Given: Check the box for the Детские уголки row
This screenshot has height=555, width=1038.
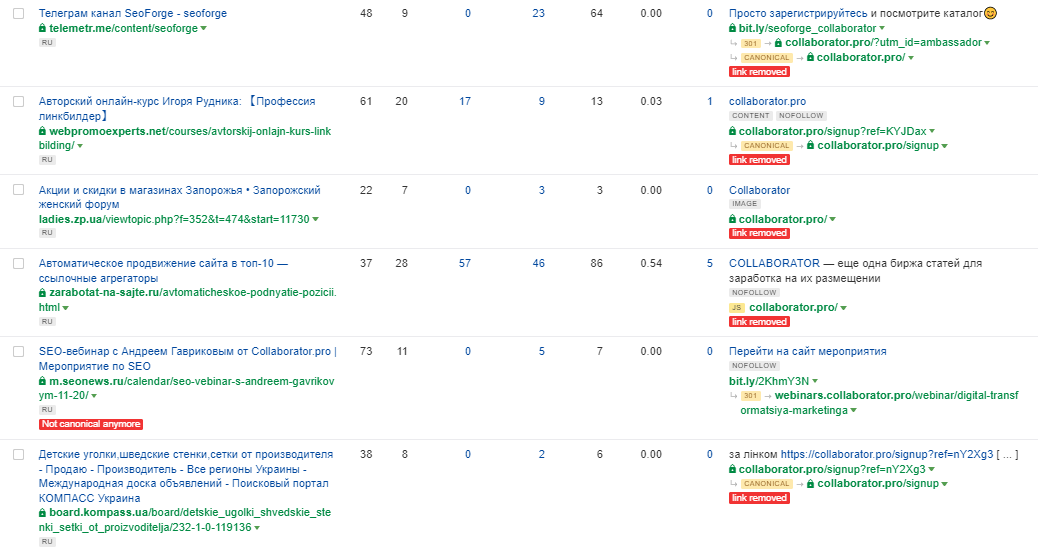Looking at the screenshot, I should pos(18,455).
